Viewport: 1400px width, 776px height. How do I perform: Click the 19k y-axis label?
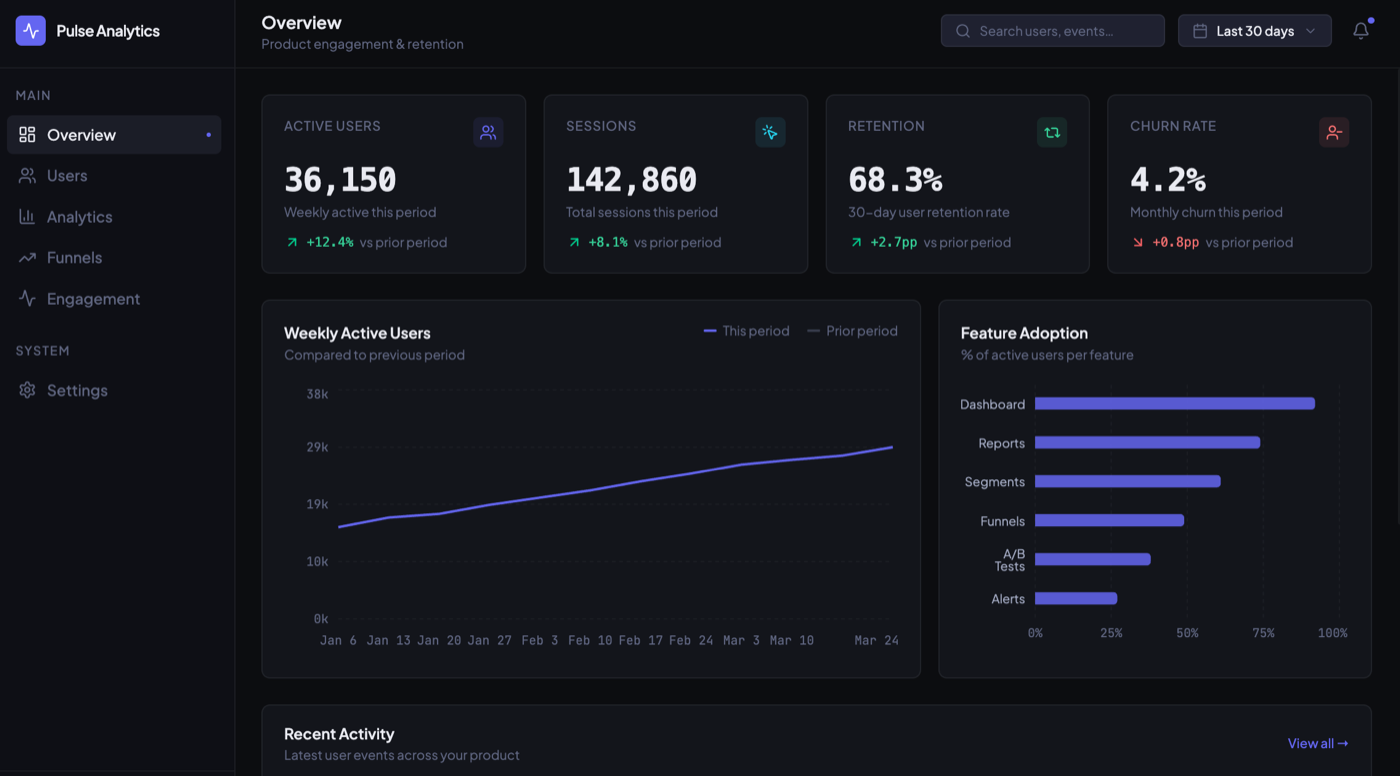(317, 504)
